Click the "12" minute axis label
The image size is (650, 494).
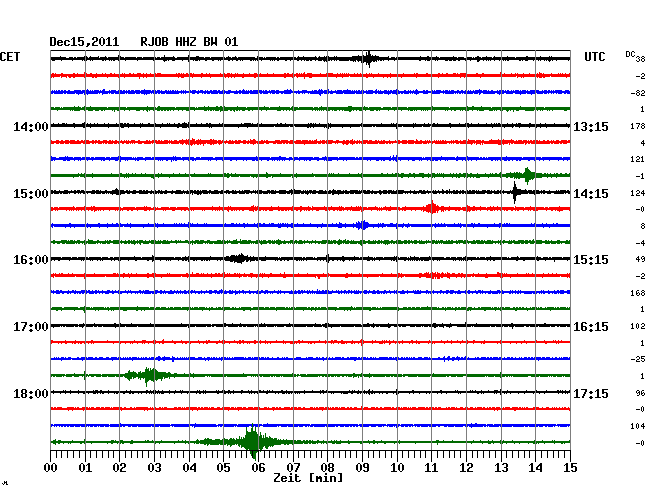click(466, 467)
